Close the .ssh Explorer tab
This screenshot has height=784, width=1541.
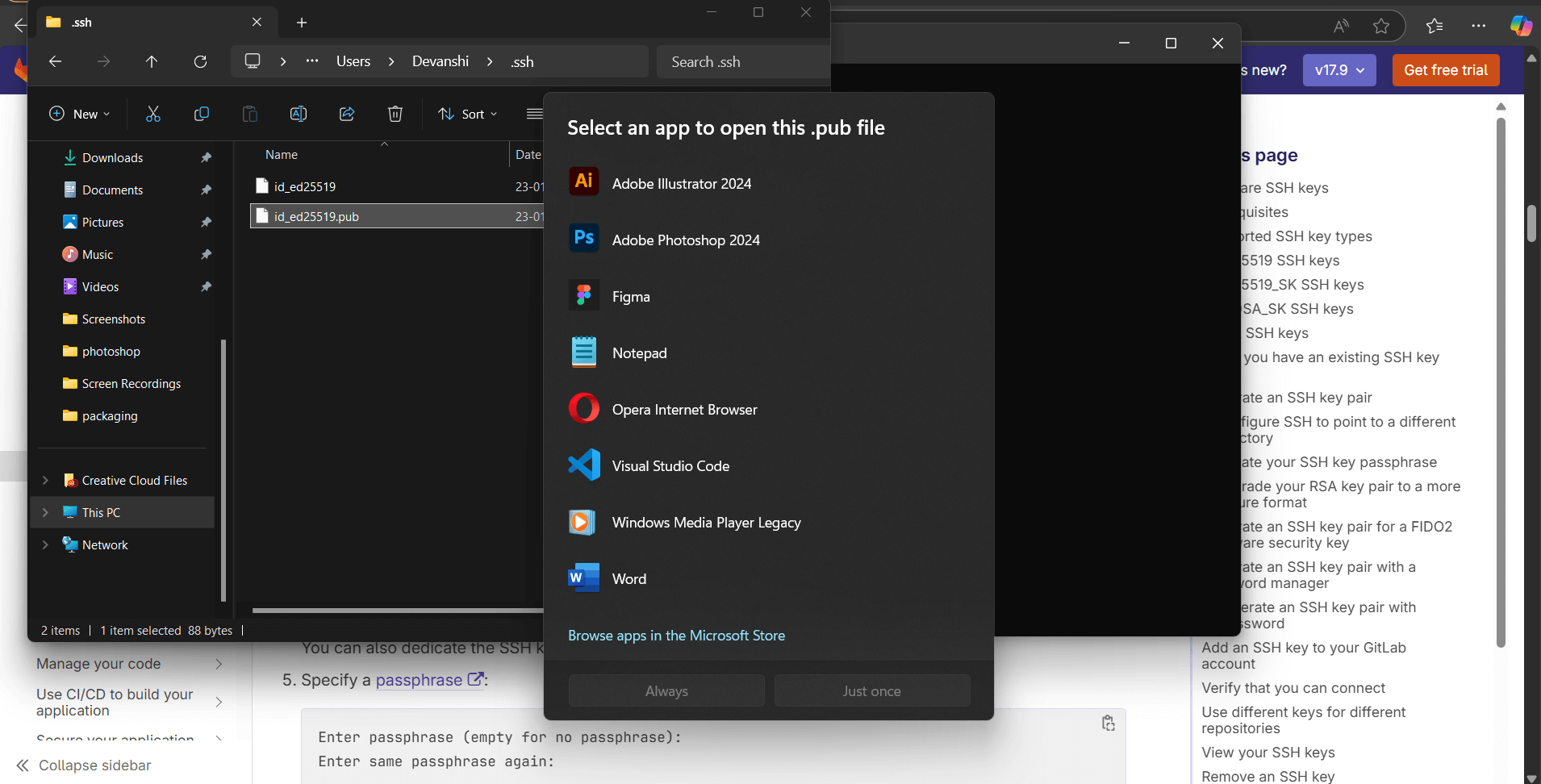click(x=257, y=22)
